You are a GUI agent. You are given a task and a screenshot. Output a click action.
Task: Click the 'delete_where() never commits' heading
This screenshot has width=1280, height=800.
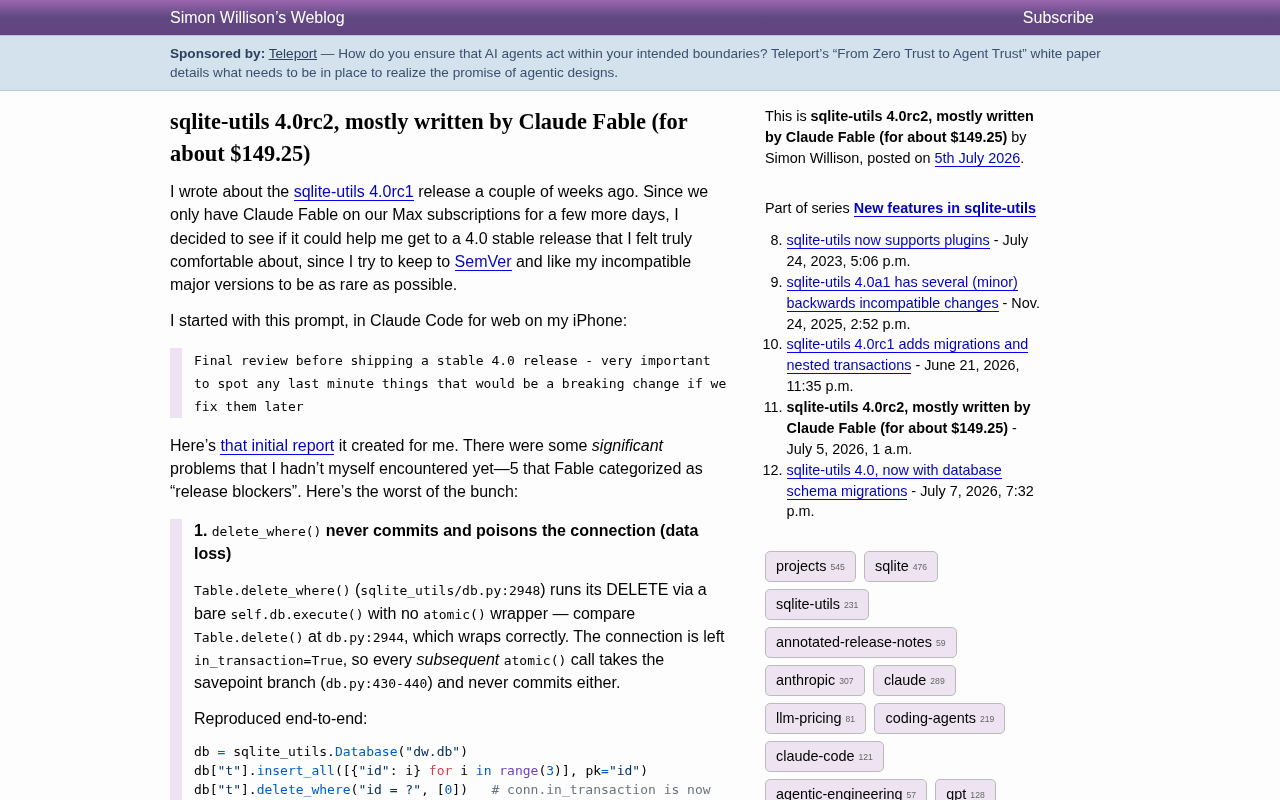pyautogui.click(x=446, y=542)
